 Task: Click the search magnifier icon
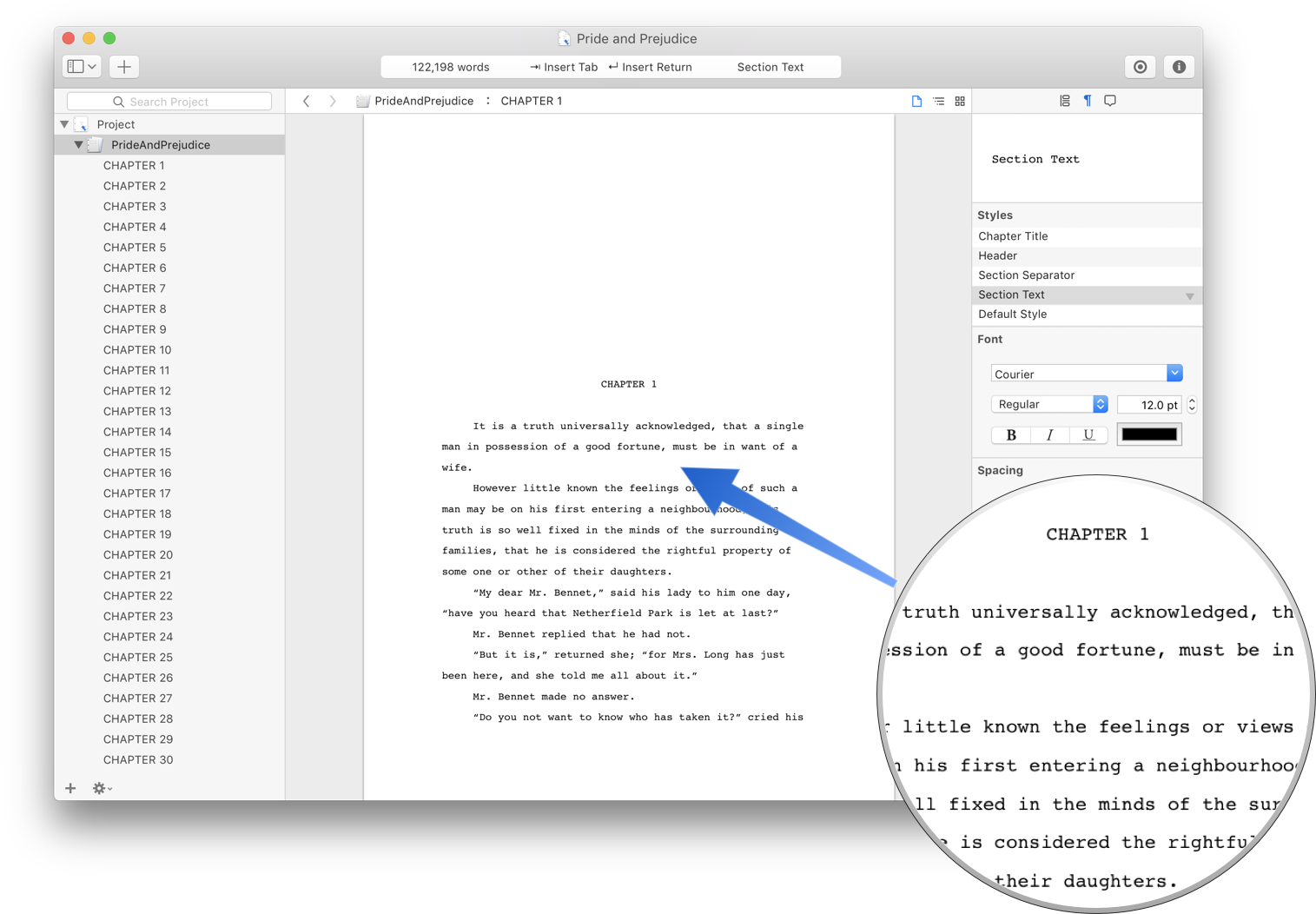(118, 102)
